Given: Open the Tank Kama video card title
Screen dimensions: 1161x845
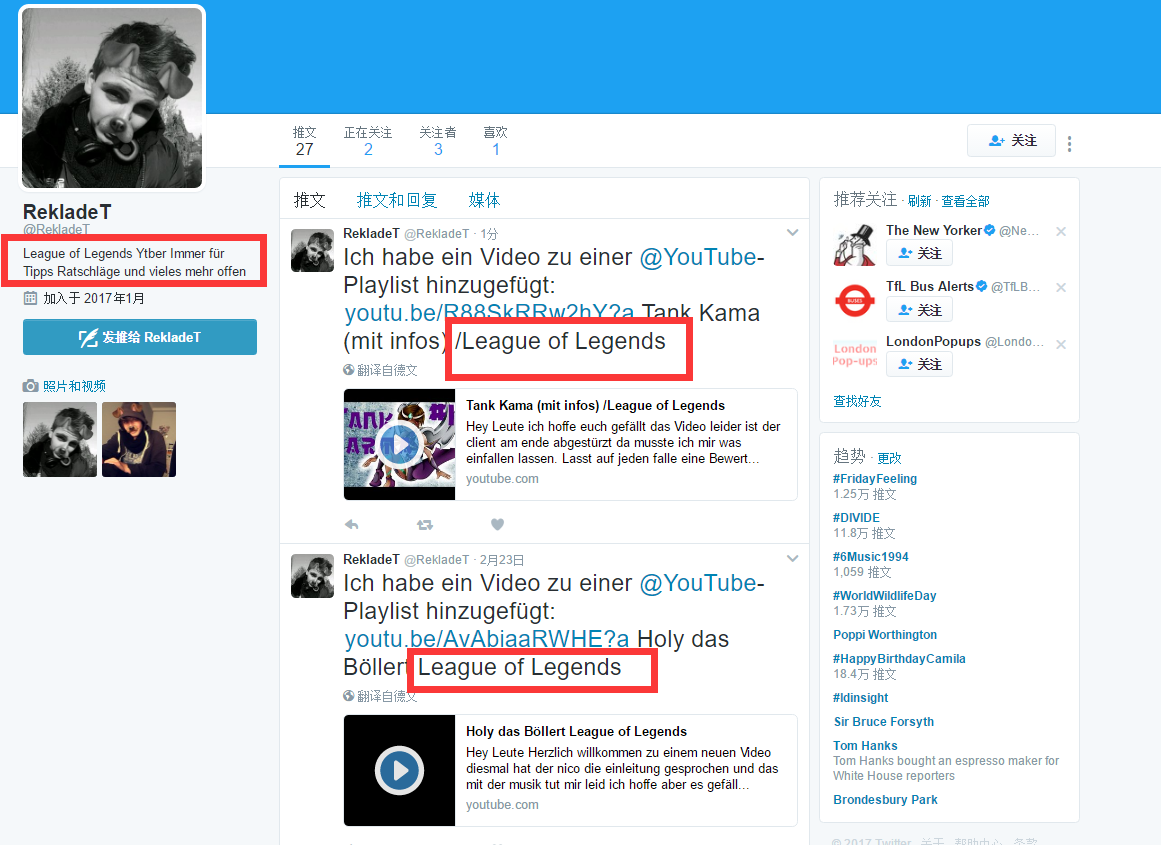Looking at the screenshot, I should 595,405.
